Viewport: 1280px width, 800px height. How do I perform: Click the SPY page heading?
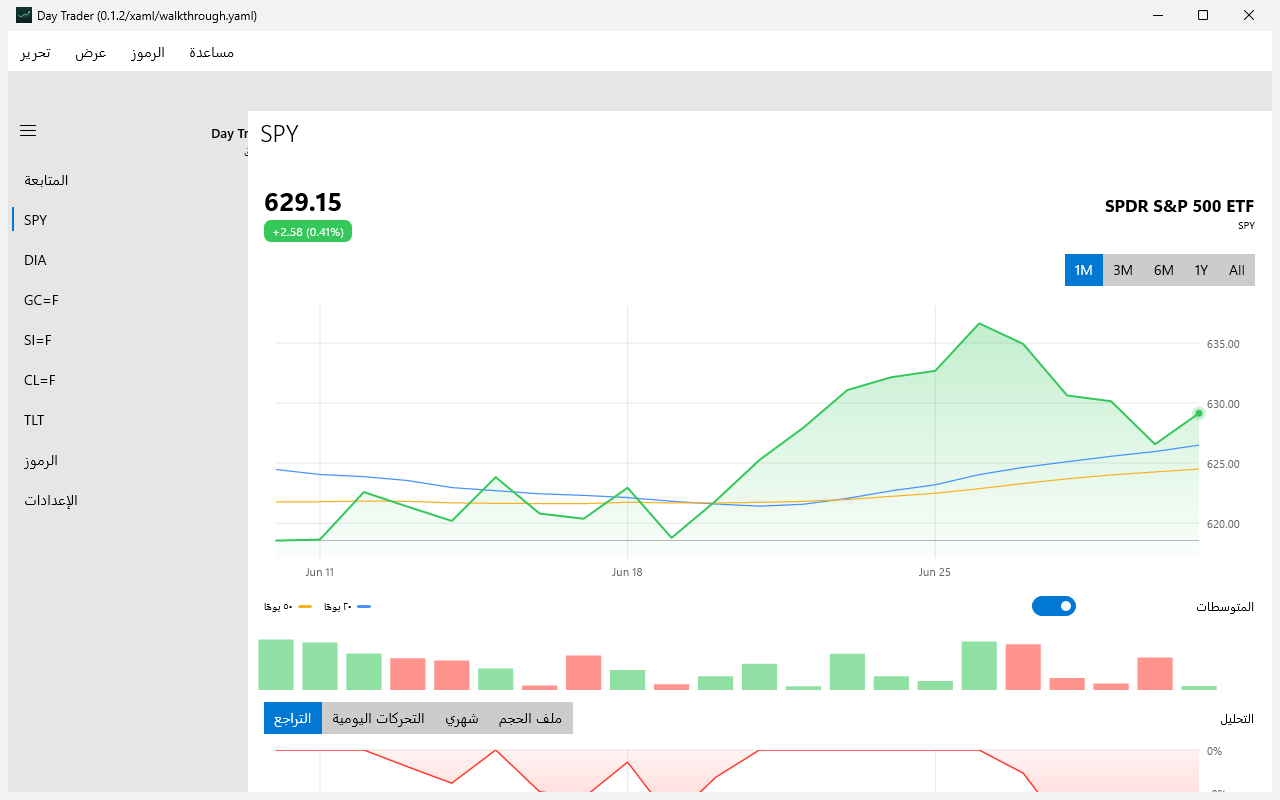point(279,134)
